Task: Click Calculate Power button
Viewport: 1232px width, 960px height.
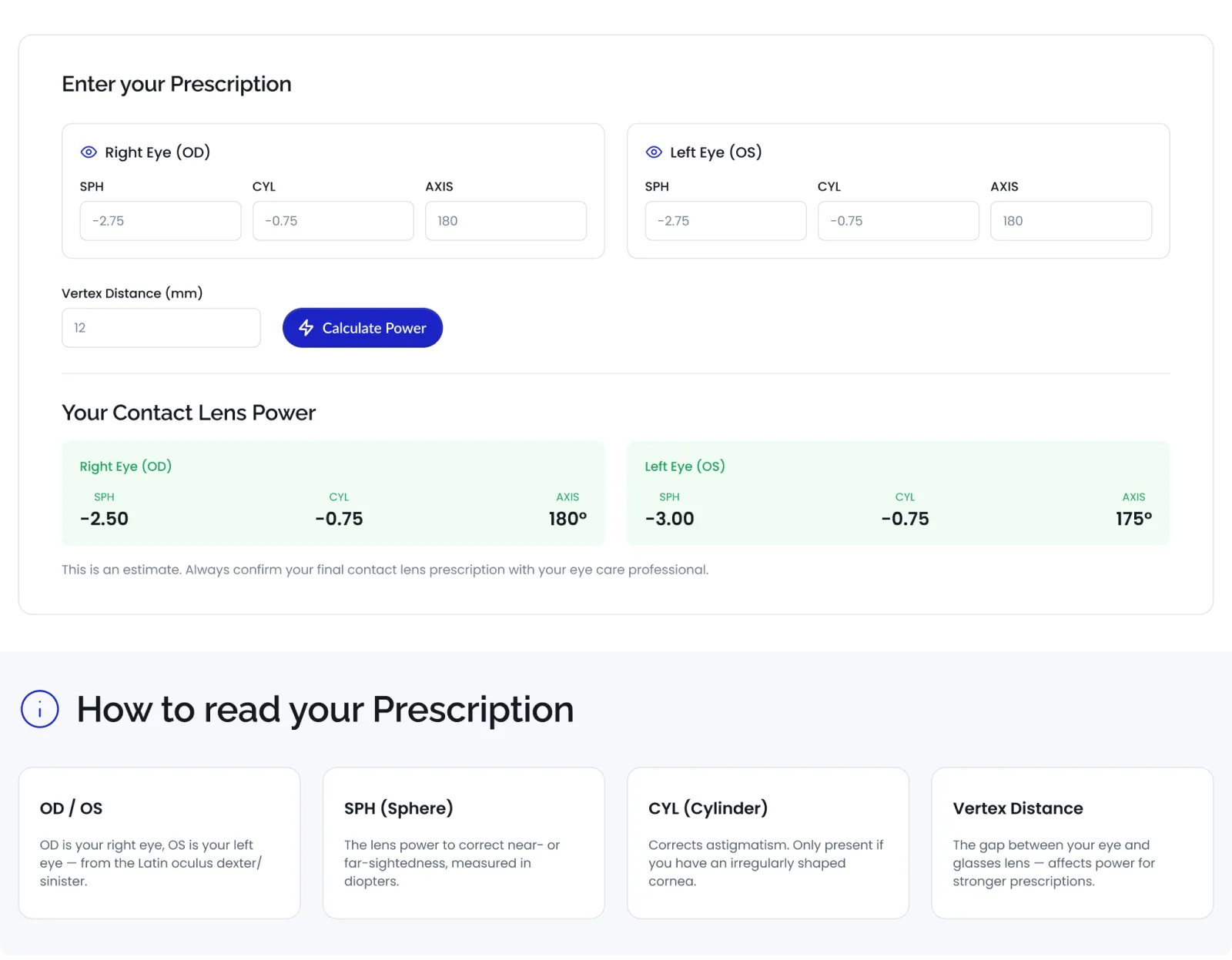Action: (363, 328)
